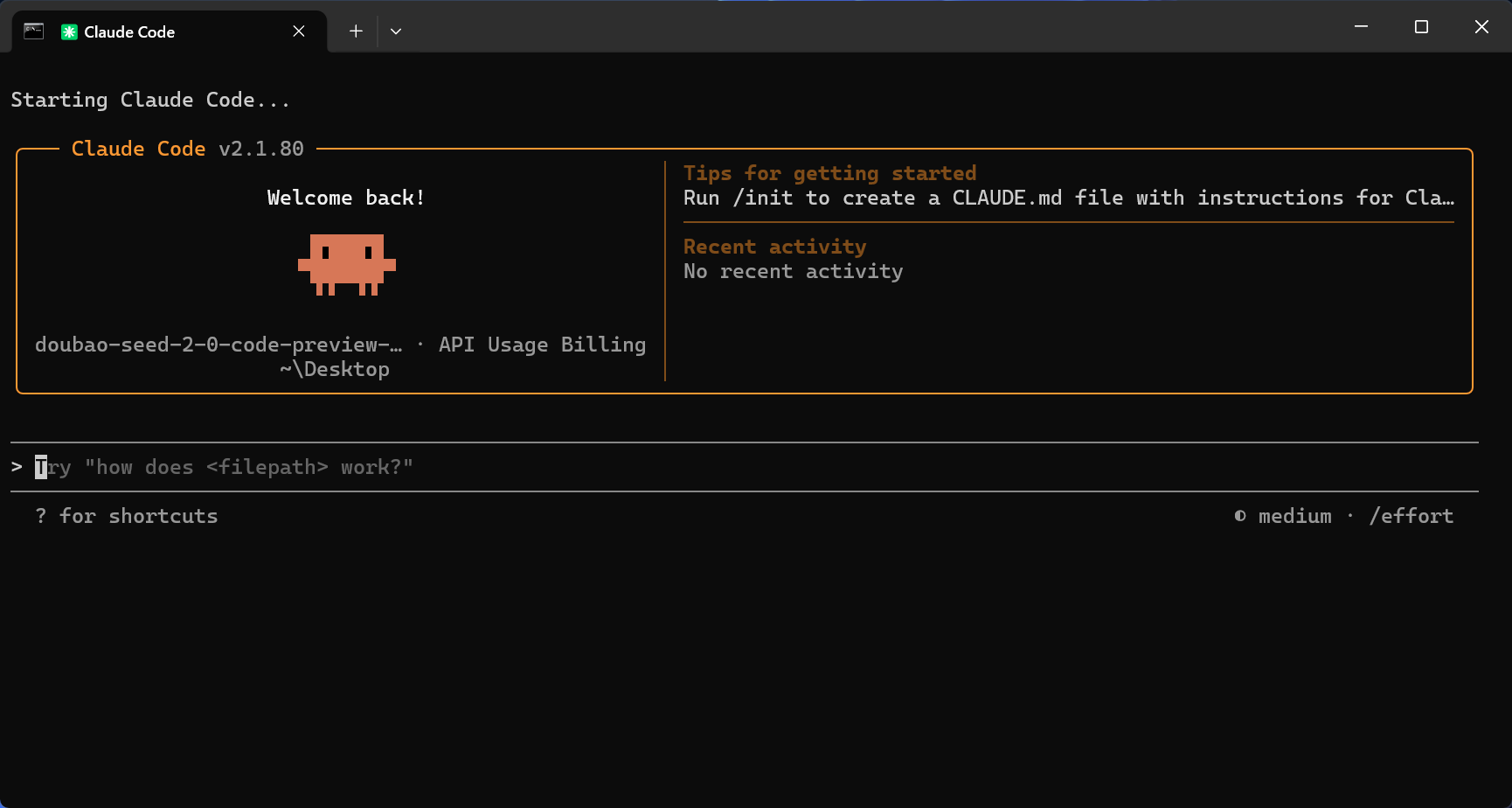
Task: Expand the new tab profile dropdown chevron
Action: click(x=396, y=31)
